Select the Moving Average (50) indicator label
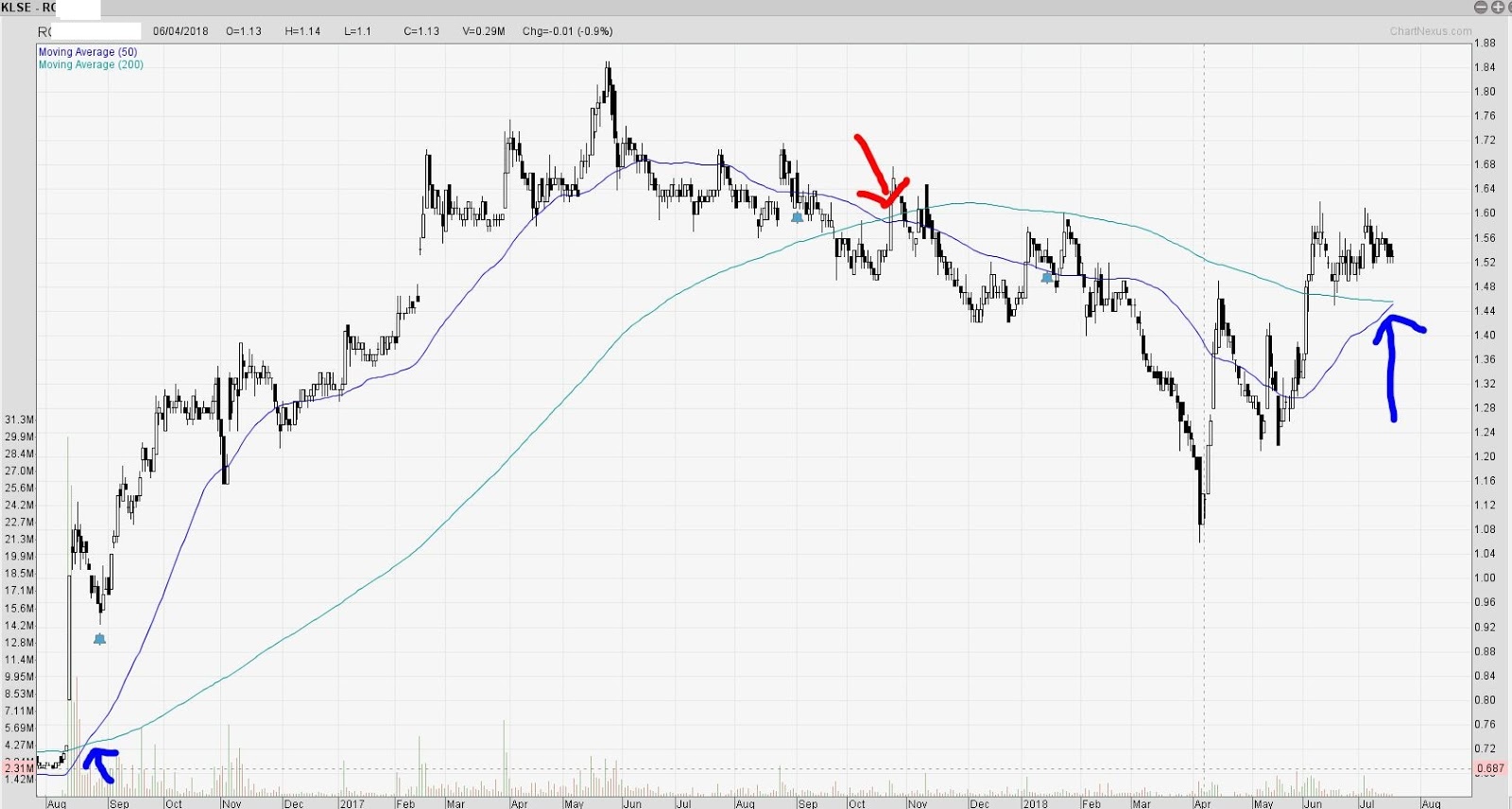The width and height of the screenshot is (1512, 809). click(x=88, y=52)
